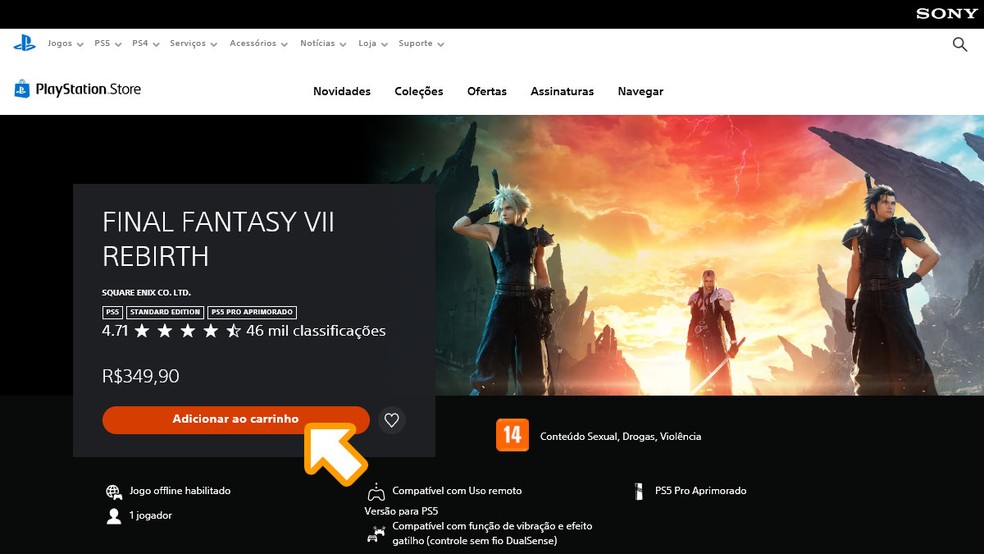Click the single player person icon

(114, 516)
